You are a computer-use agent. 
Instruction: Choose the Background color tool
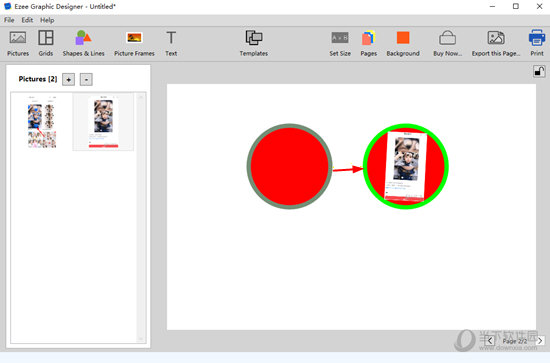point(403,43)
